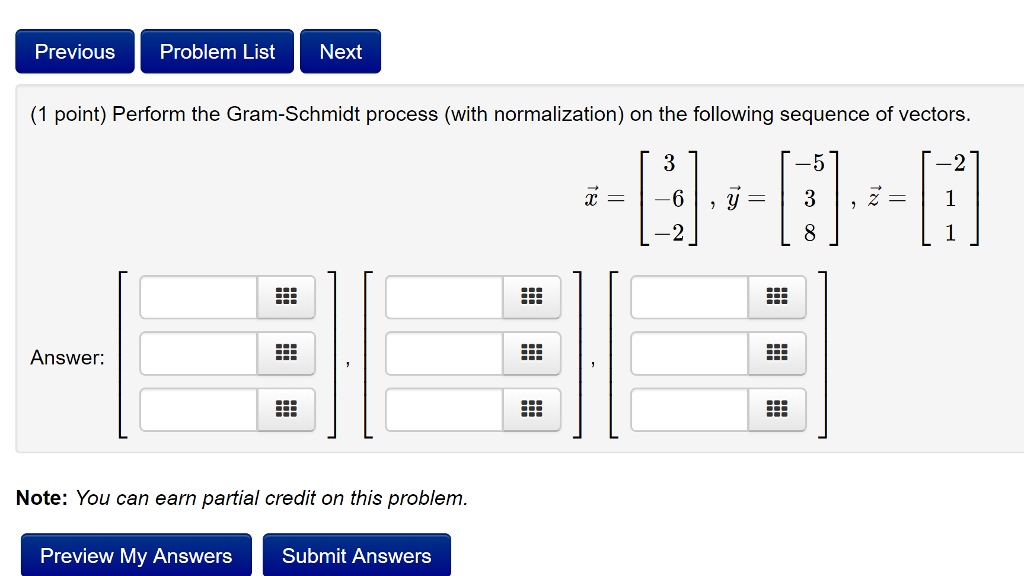Open equation editor for second vector's middle entry
Screen dimensions: 1024x576
tap(532, 353)
